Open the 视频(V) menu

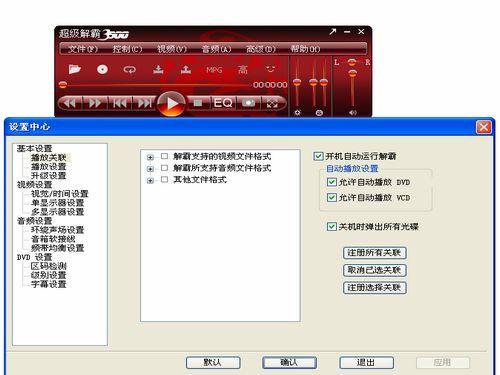point(172,49)
